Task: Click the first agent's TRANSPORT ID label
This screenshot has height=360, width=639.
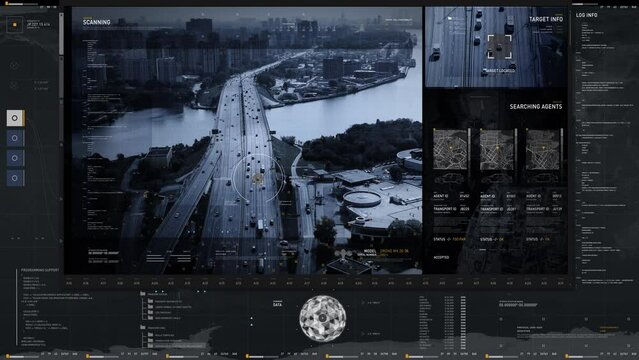Action: 445,209
